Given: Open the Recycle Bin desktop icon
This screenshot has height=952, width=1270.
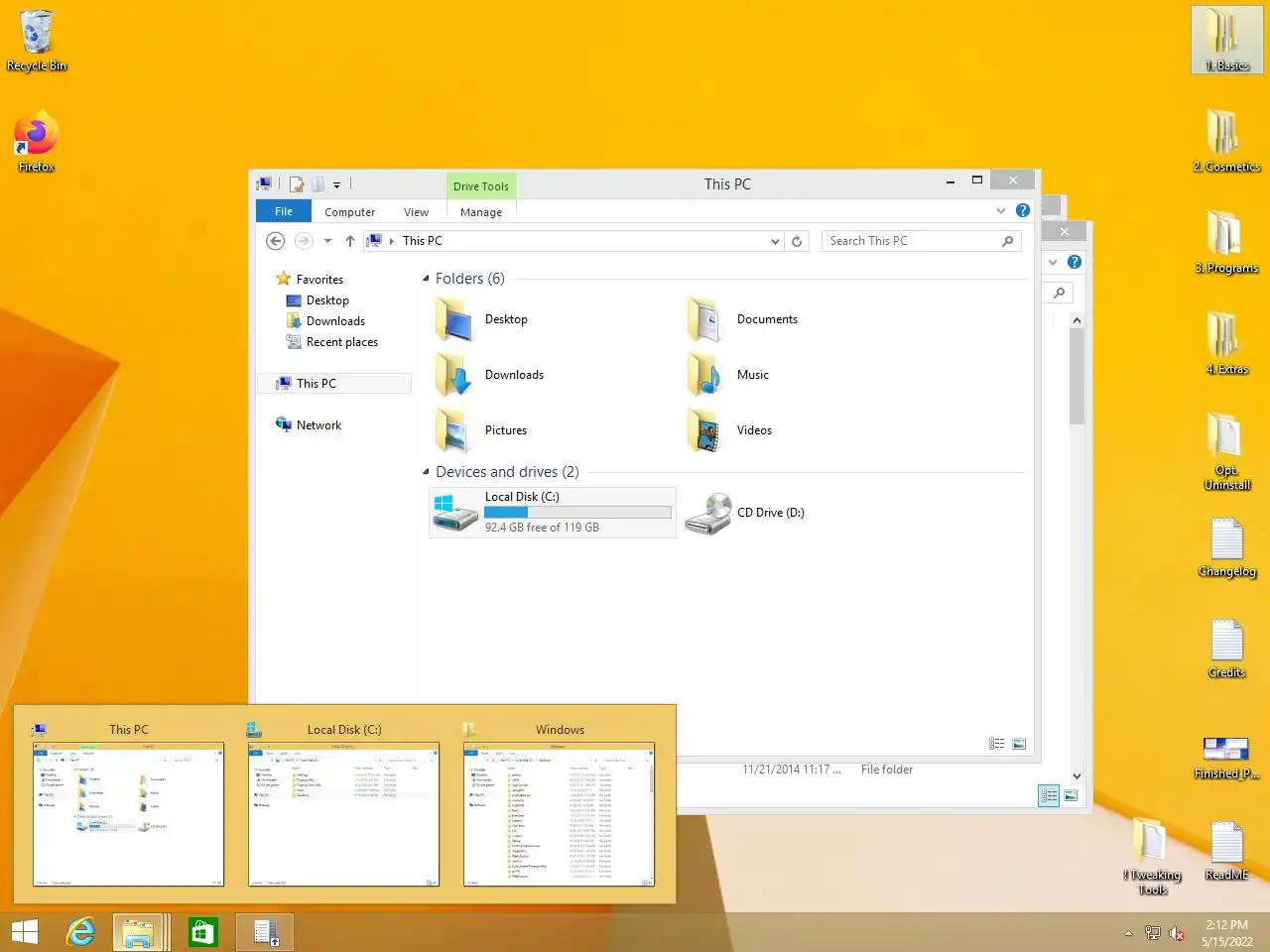Looking at the screenshot, I should pos(37,40).
